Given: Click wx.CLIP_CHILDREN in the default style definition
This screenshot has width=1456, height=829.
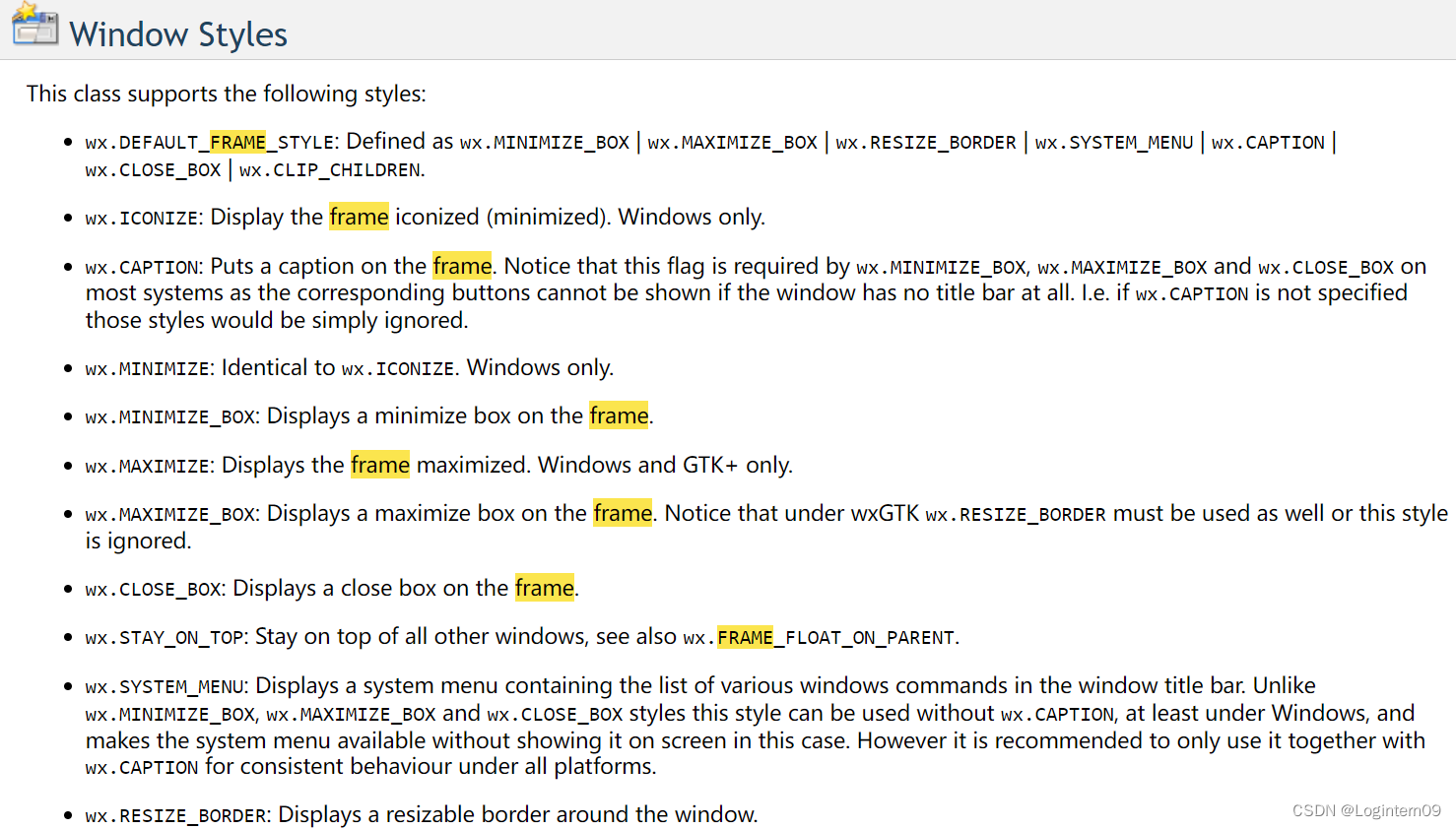Looking at the screenshot, I should [330, 170].
